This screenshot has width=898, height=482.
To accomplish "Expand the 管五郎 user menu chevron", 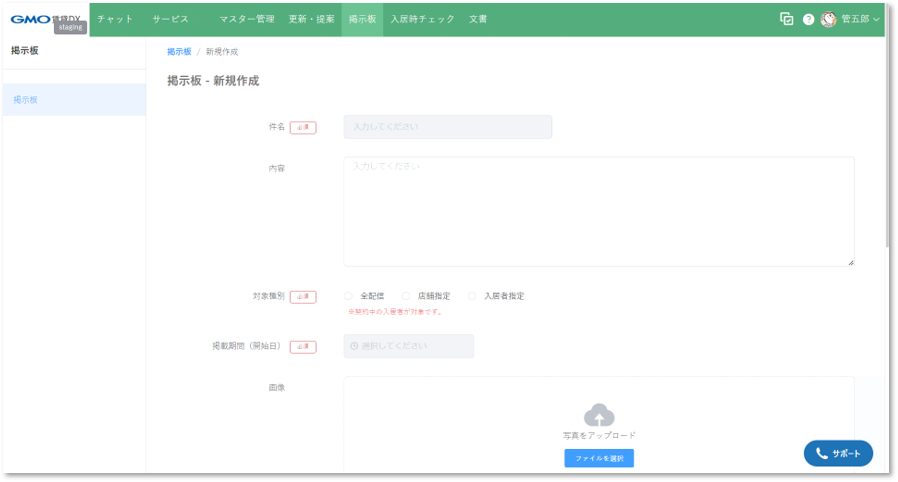I will (x=876, y=19).
